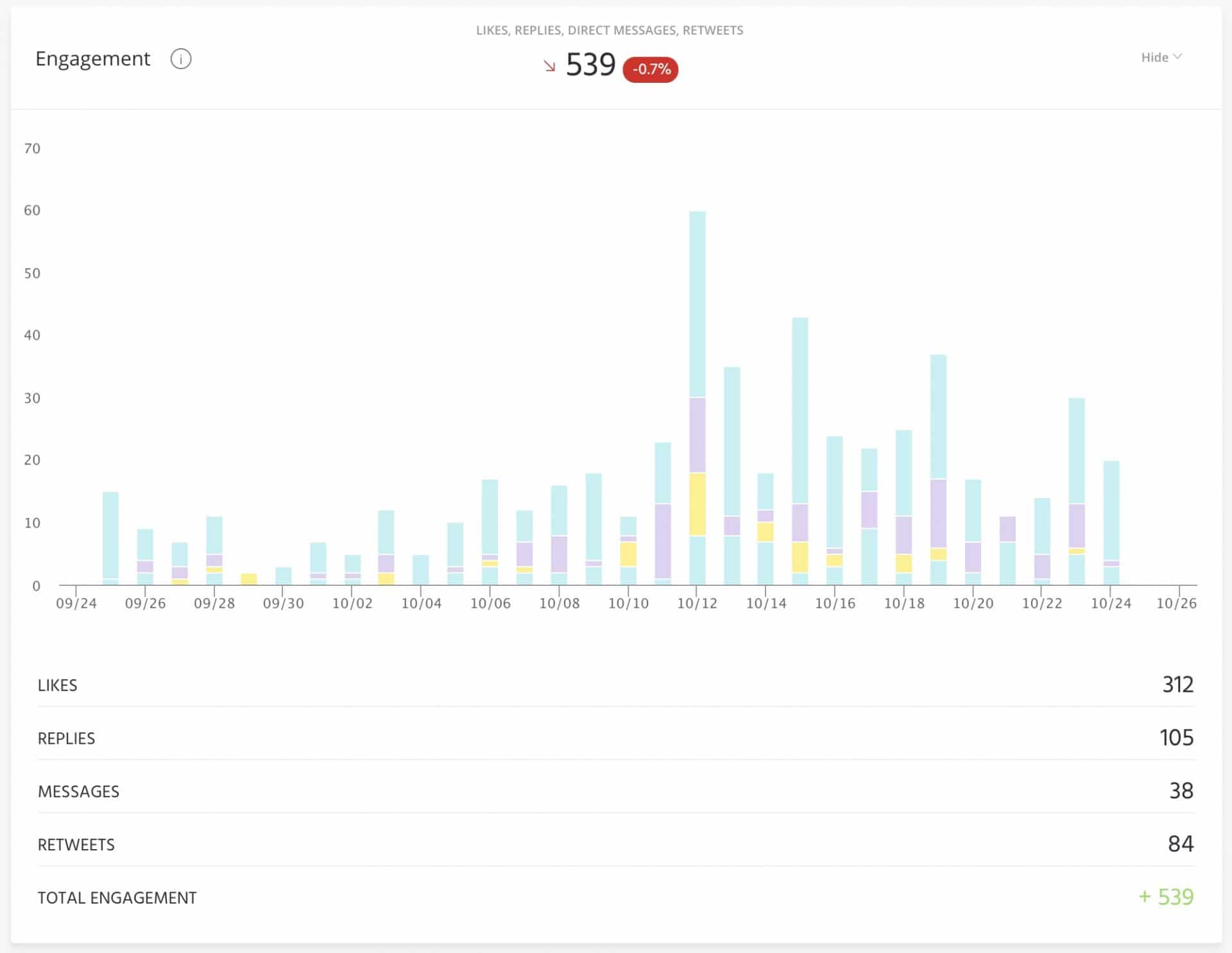Select the tallest bar on 10/12
1232x953 pixels.
697,398
